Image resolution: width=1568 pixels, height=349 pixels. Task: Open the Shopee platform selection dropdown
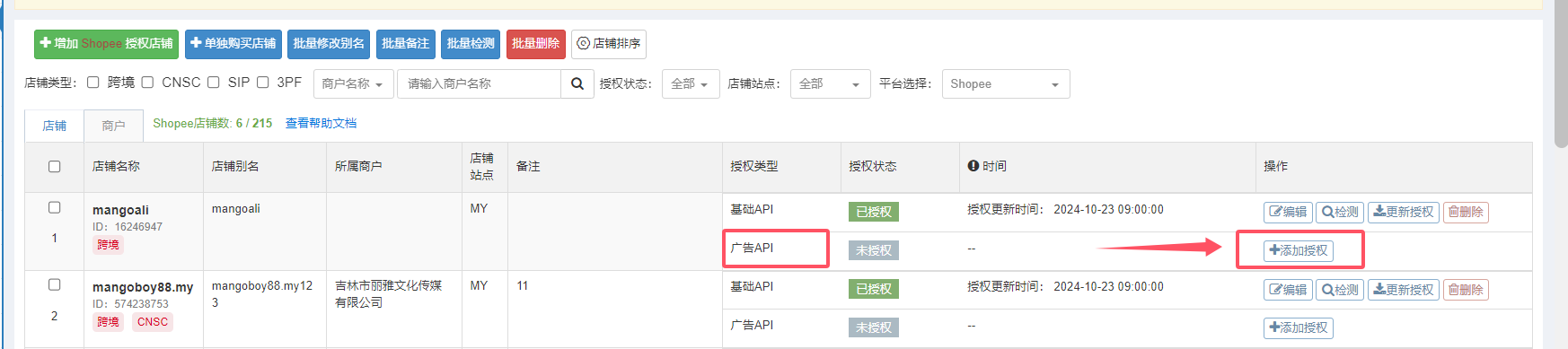click(1006, 83)
